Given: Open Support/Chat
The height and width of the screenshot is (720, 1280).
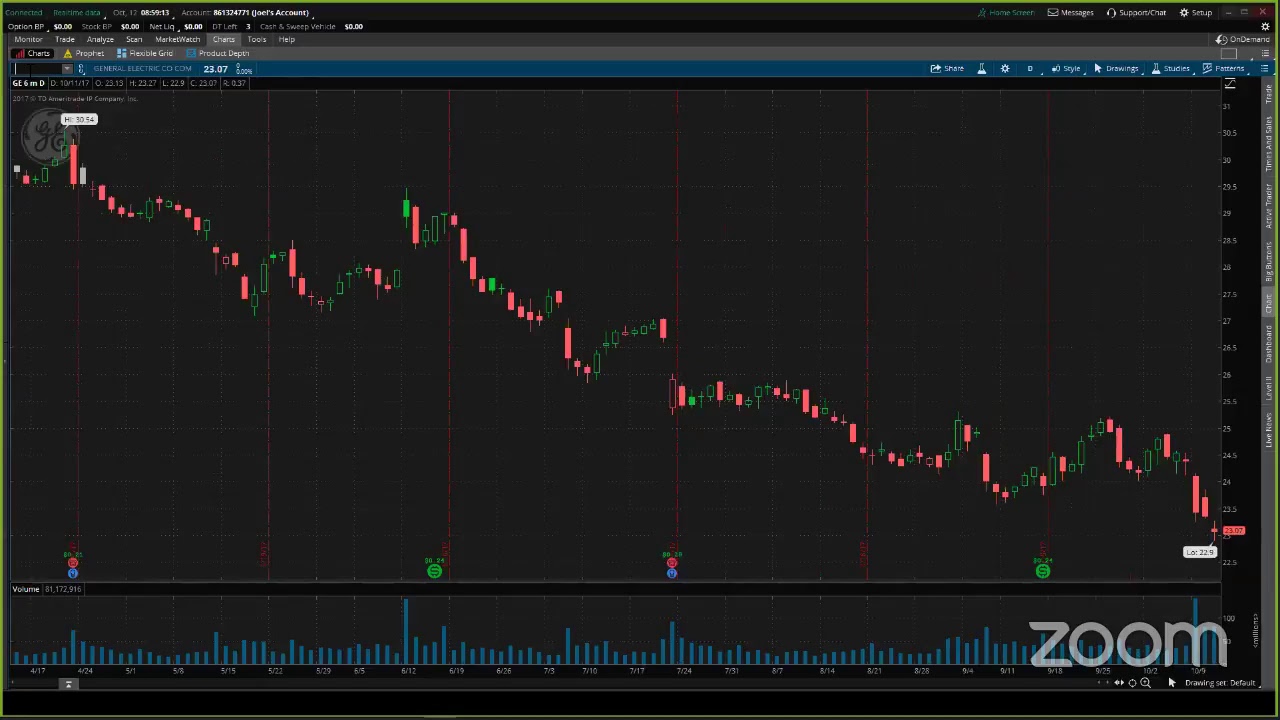Looking at the screenshot, I should coord(1136,12).
